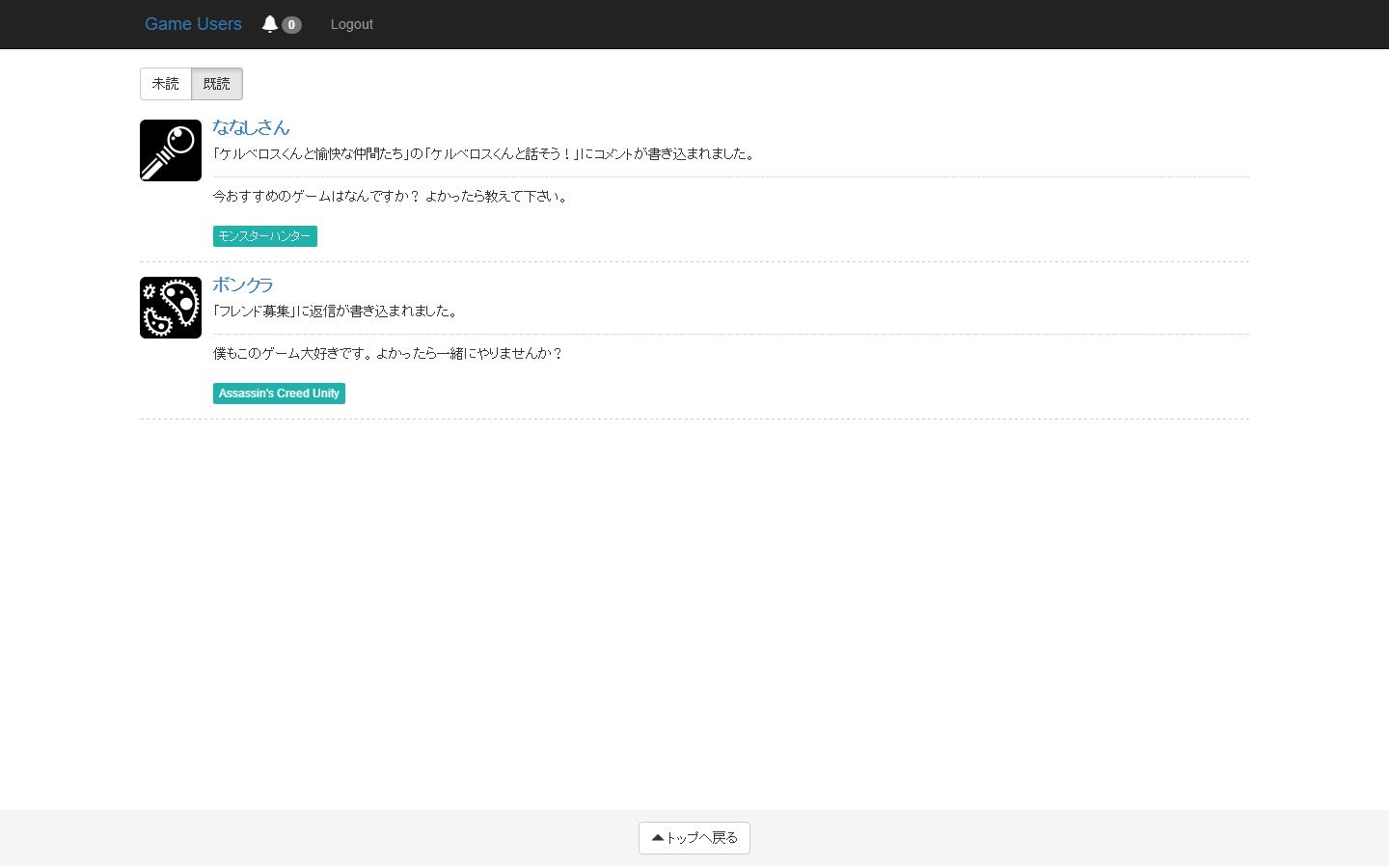This screenshot has width=1389, height=868.
Task: Click the モンスターハンター game tag
Action: (x=264, y=236)
